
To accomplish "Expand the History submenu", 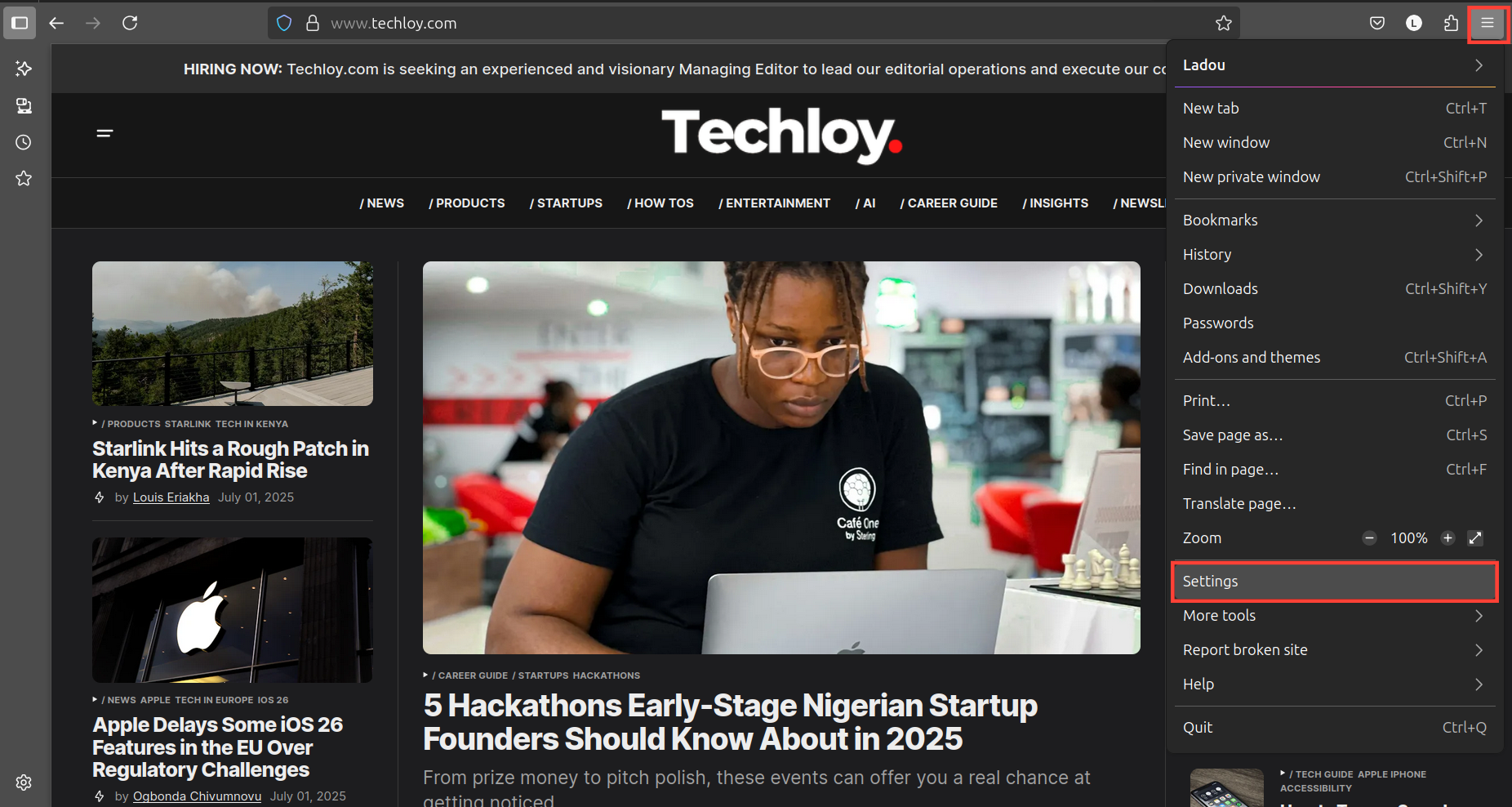I will 1335,254.
